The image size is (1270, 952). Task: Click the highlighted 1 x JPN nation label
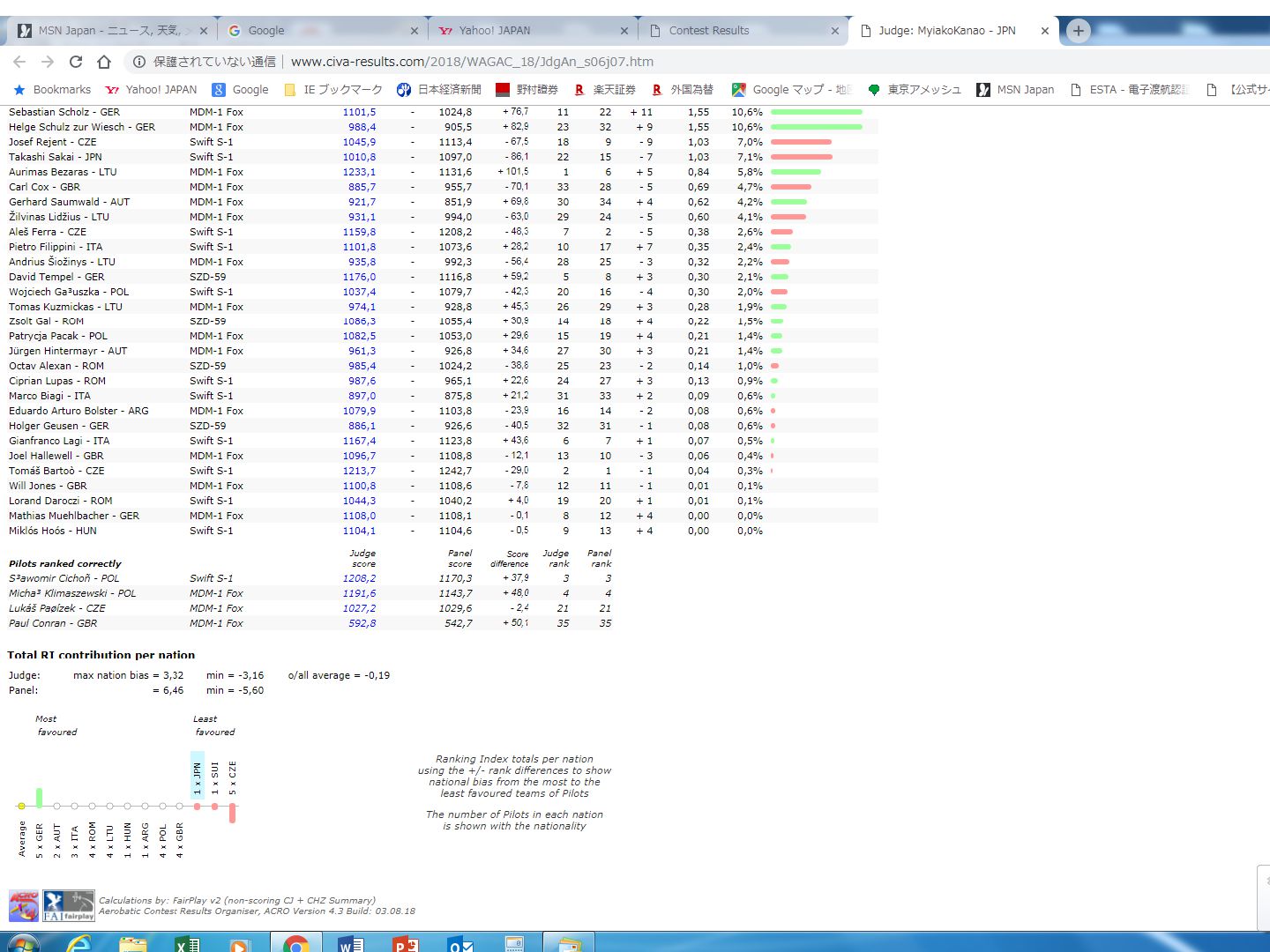tap(198, 777)
